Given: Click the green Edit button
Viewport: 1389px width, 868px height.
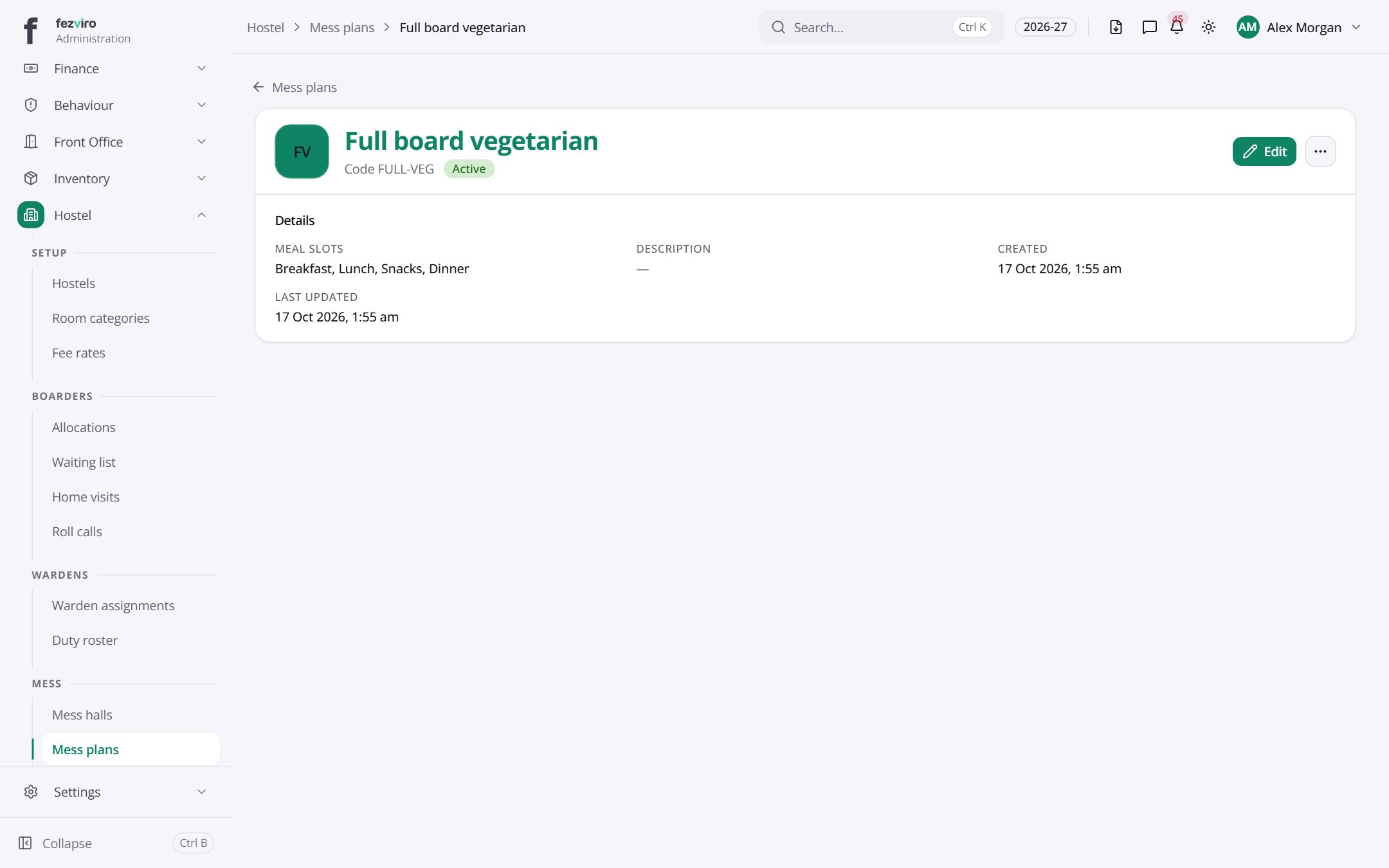Looking at the screenshot, I should tap(1264, 151).
